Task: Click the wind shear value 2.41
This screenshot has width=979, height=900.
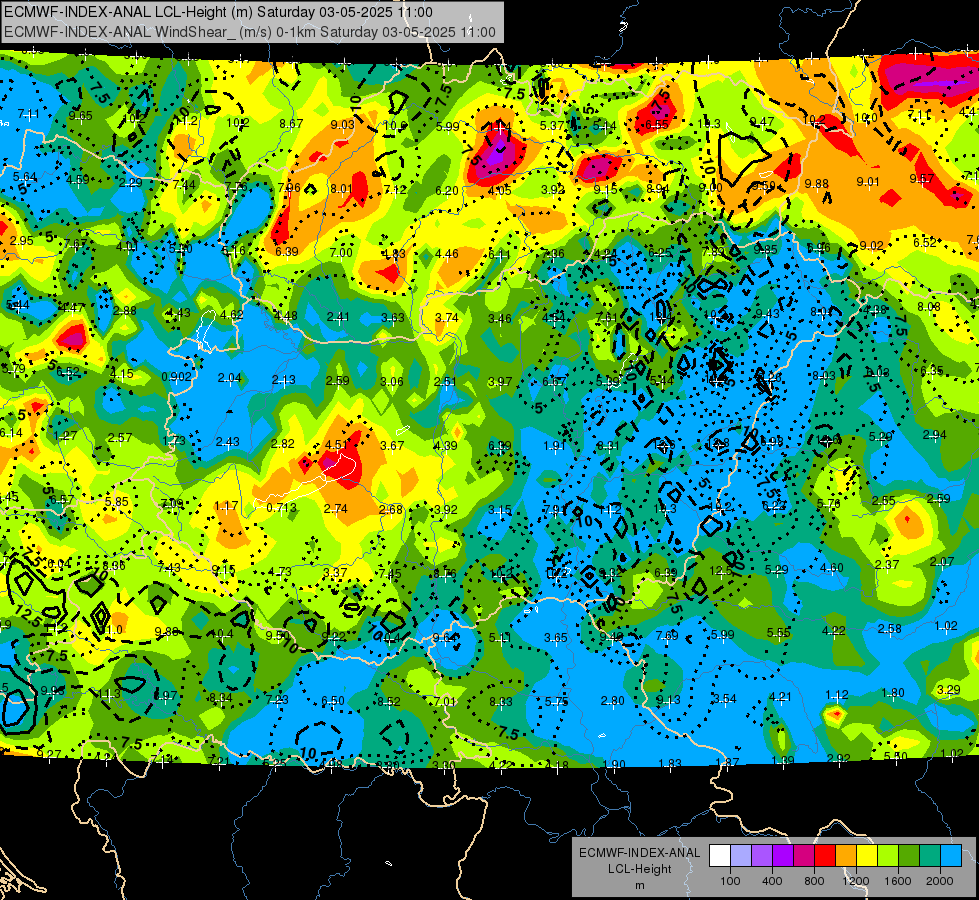Action: (x=338, y=317)
